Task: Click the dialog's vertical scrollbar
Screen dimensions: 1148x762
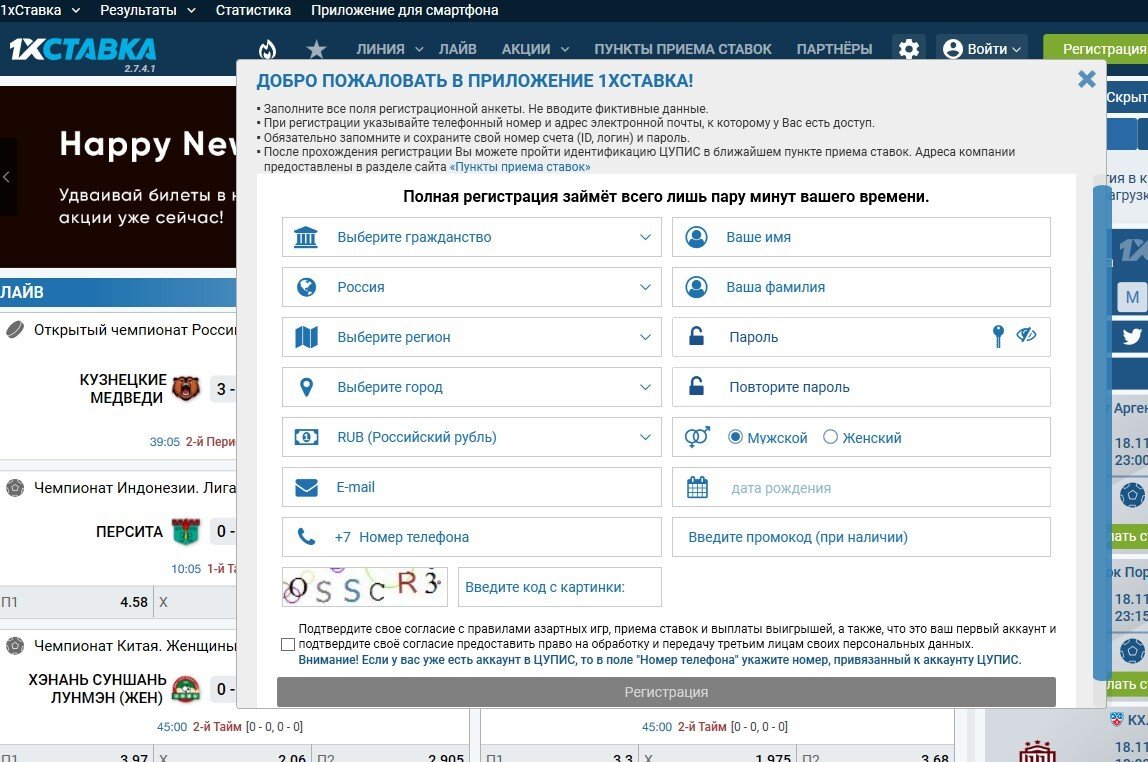Action: tap(1101, 430)
